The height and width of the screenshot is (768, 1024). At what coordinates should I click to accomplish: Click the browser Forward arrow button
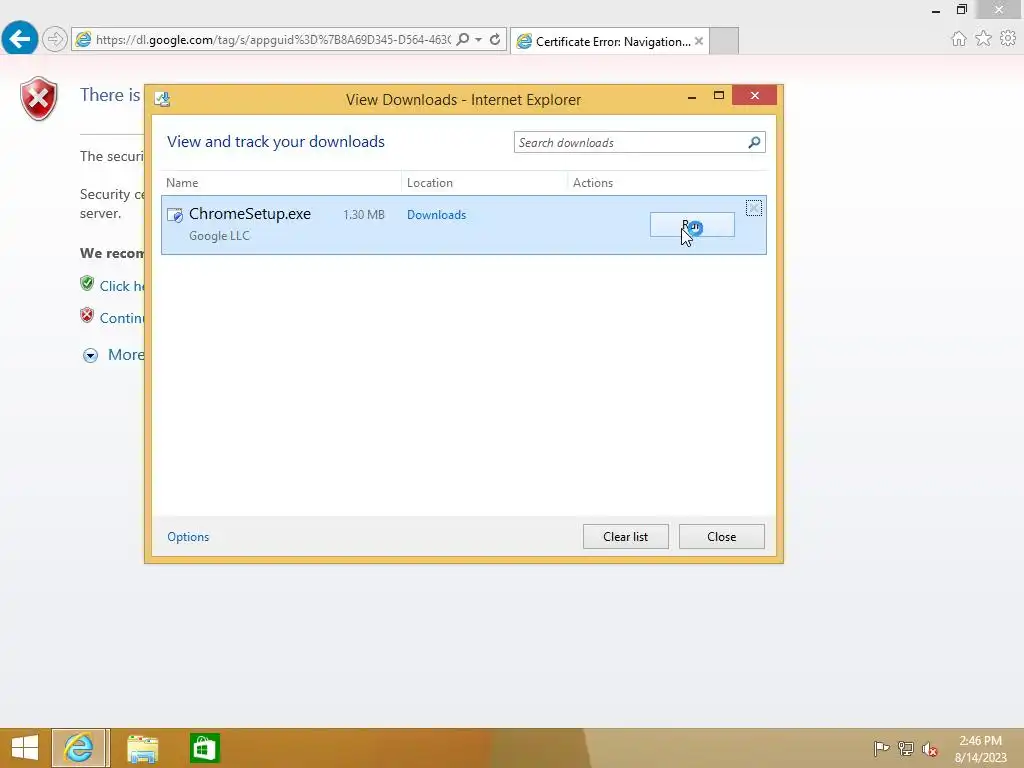point(55,39)
